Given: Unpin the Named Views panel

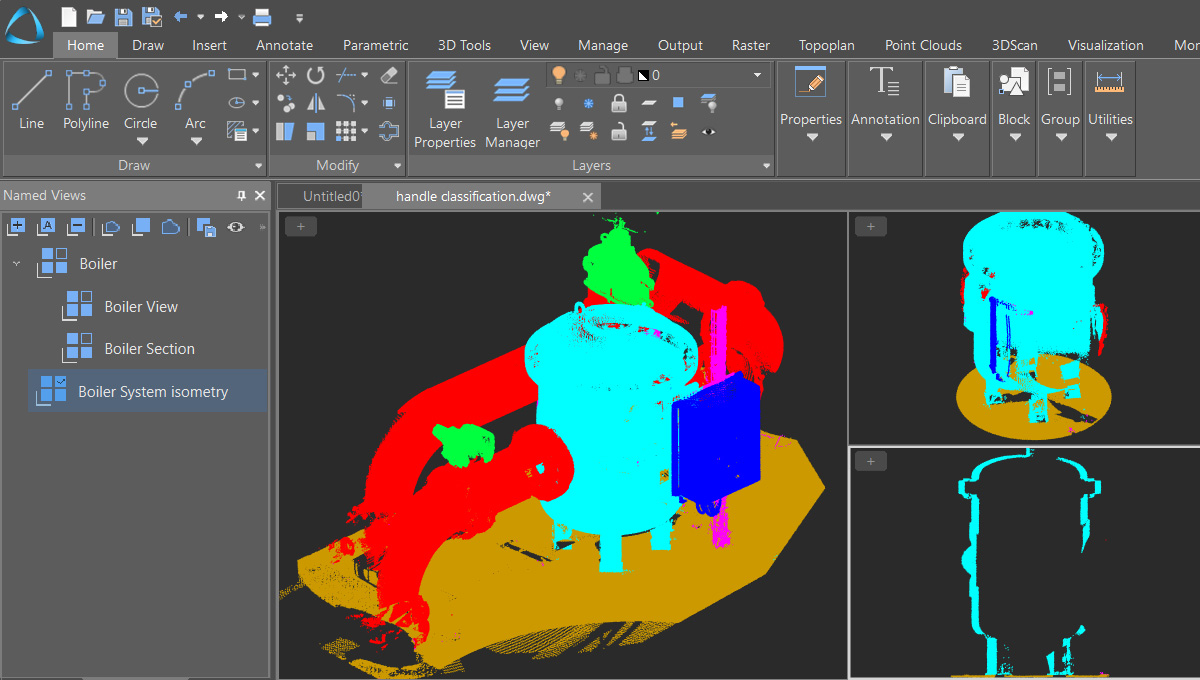Looking at the screenshot, I should [x=241, y=195].
